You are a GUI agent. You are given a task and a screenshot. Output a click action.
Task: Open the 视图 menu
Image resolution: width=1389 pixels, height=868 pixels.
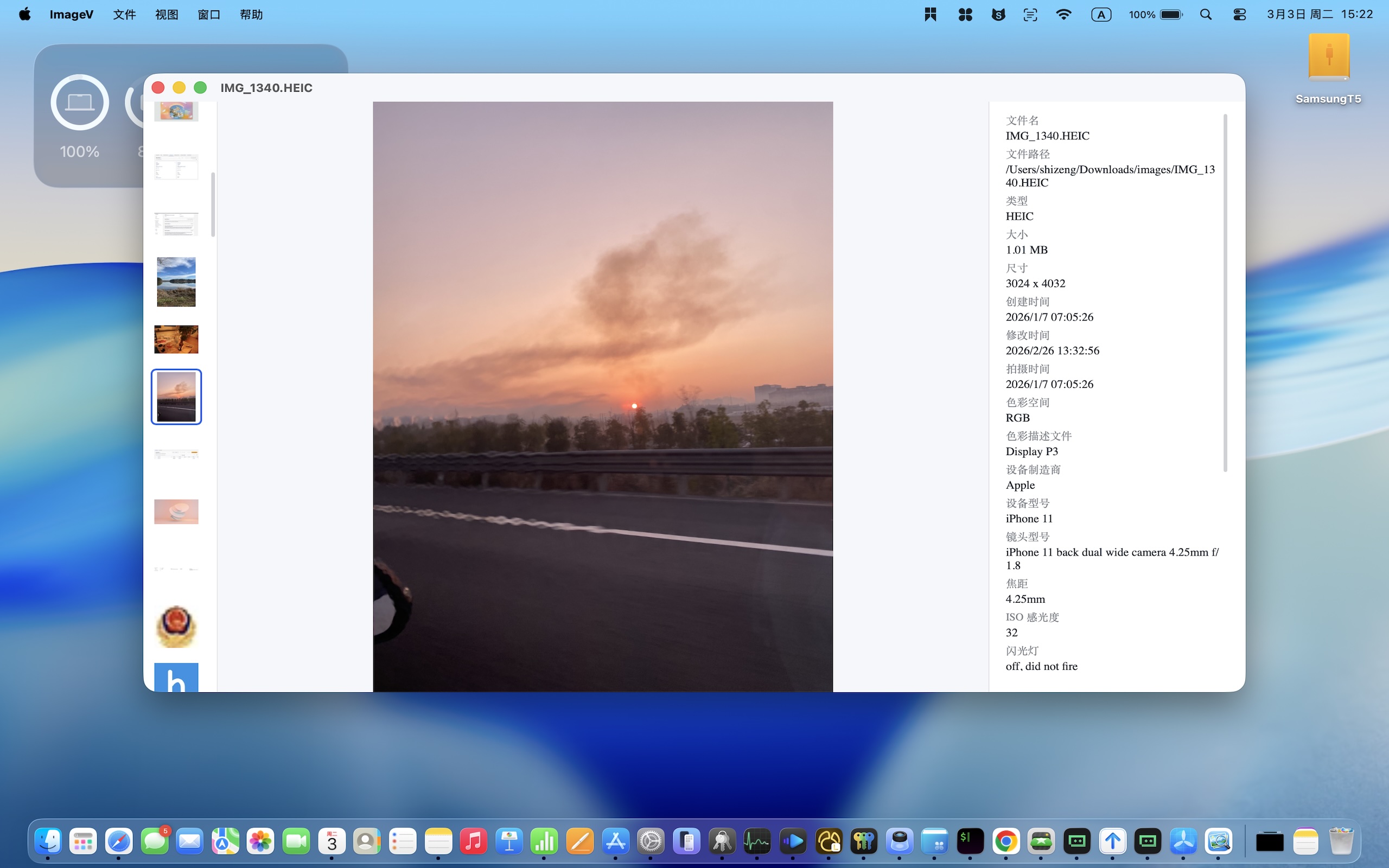(167, 14)
